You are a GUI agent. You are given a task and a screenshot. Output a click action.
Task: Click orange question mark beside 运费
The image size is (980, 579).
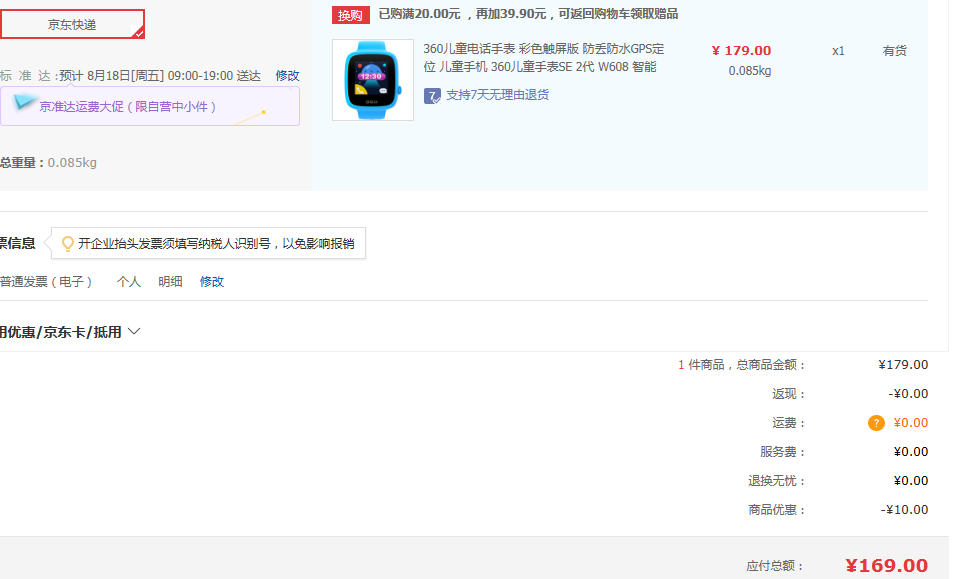click(876, 423)
